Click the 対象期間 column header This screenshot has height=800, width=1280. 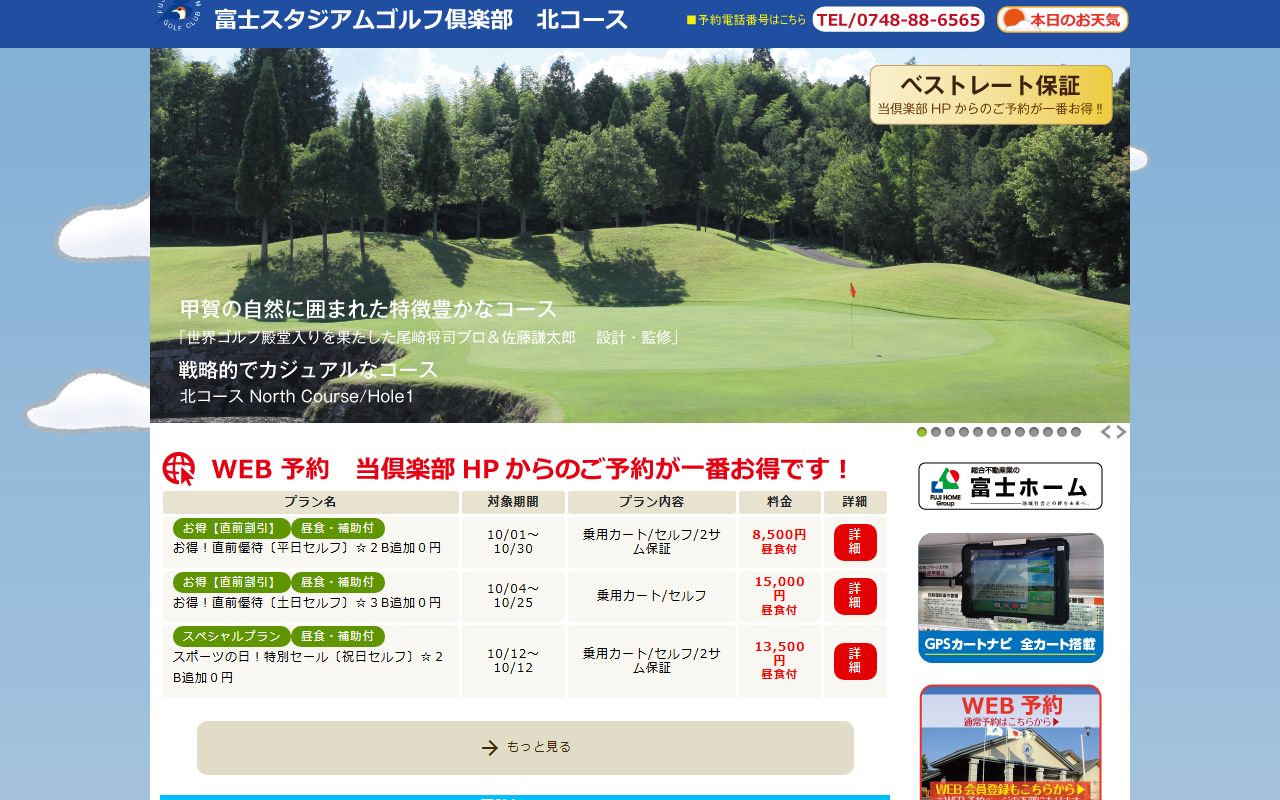pyautogui.click(x=513, y=502)
